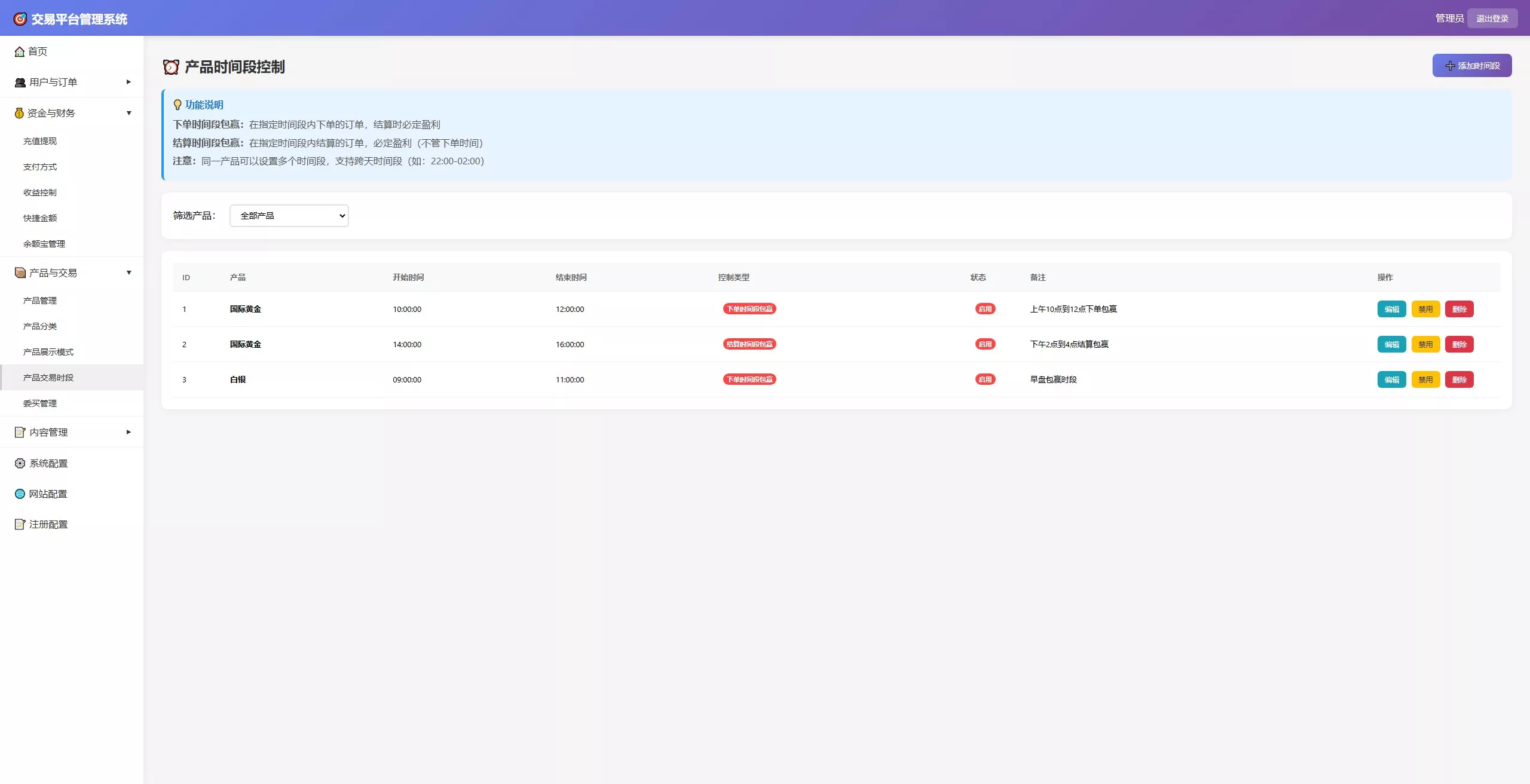Click 退出登录 to log out

(1492, 19)
